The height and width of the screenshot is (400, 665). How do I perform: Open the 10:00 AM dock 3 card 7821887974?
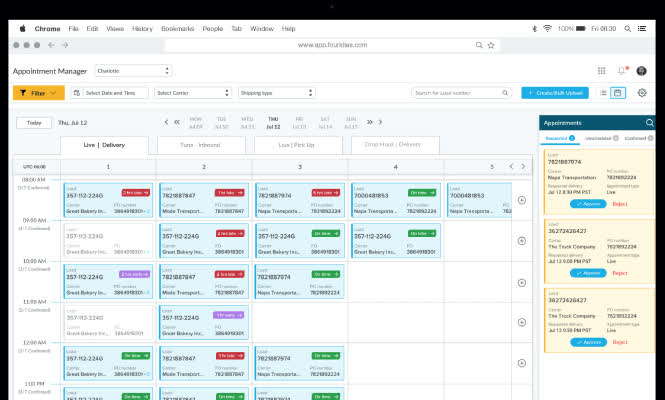click(300, 282)
